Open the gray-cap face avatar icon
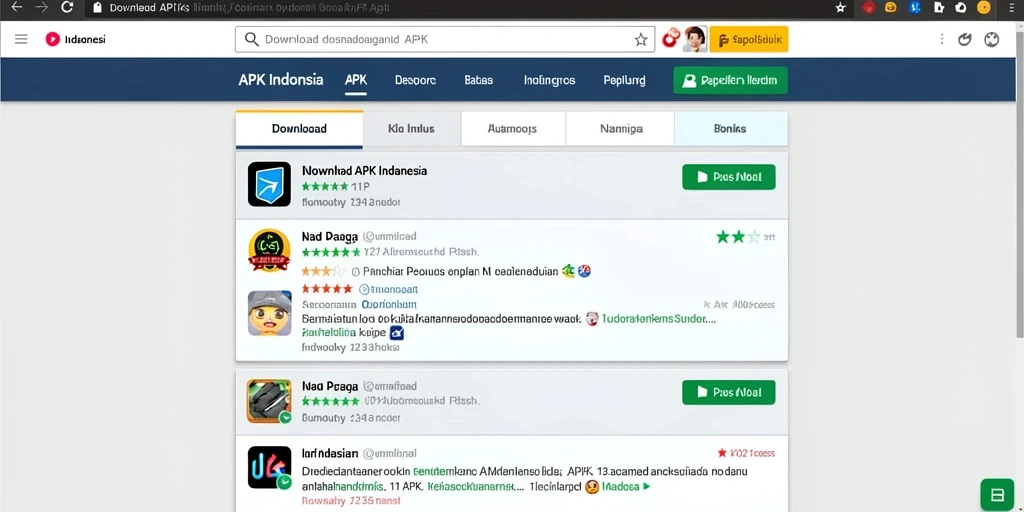This screenshot has width=1024, height=512. coord(269,313)
